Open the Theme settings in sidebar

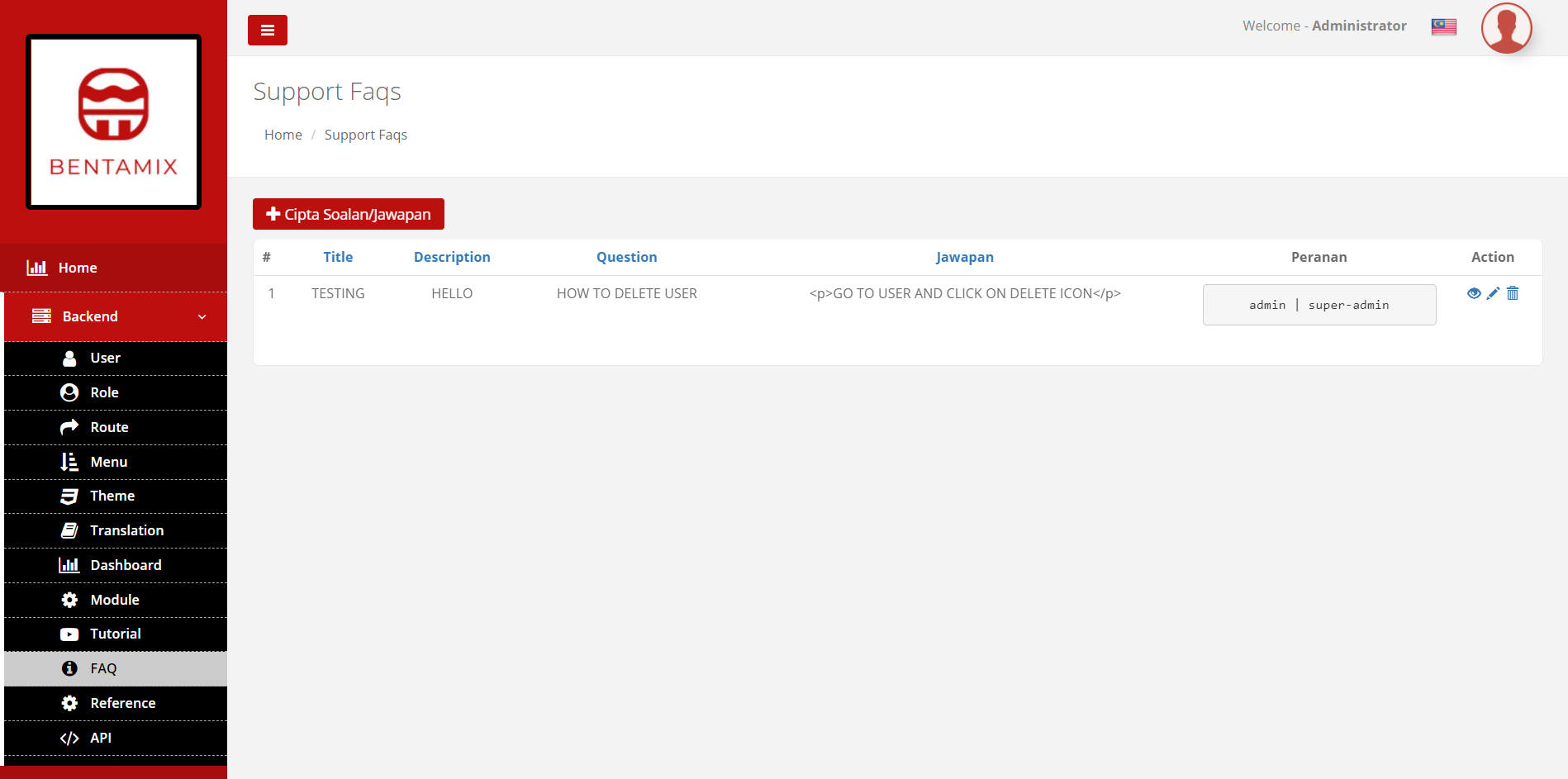[x=112, y=496]
